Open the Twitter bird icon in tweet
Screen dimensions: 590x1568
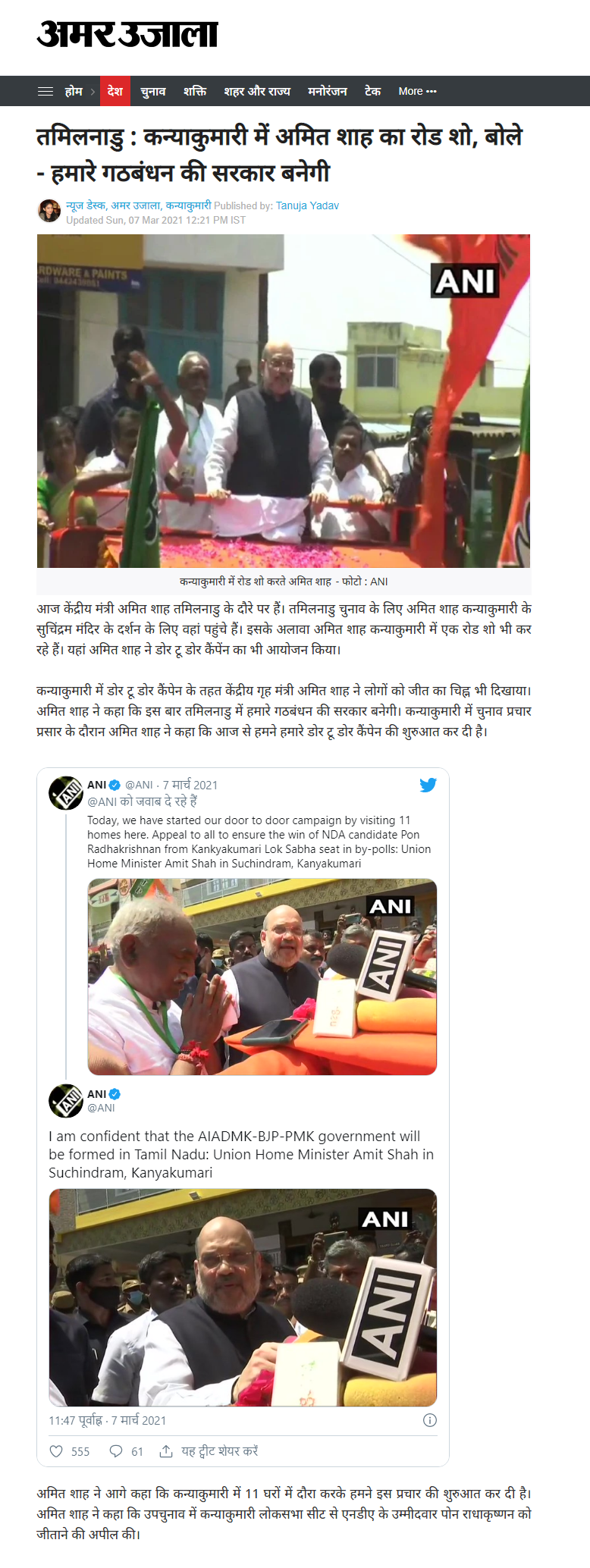tap(428, 785)
